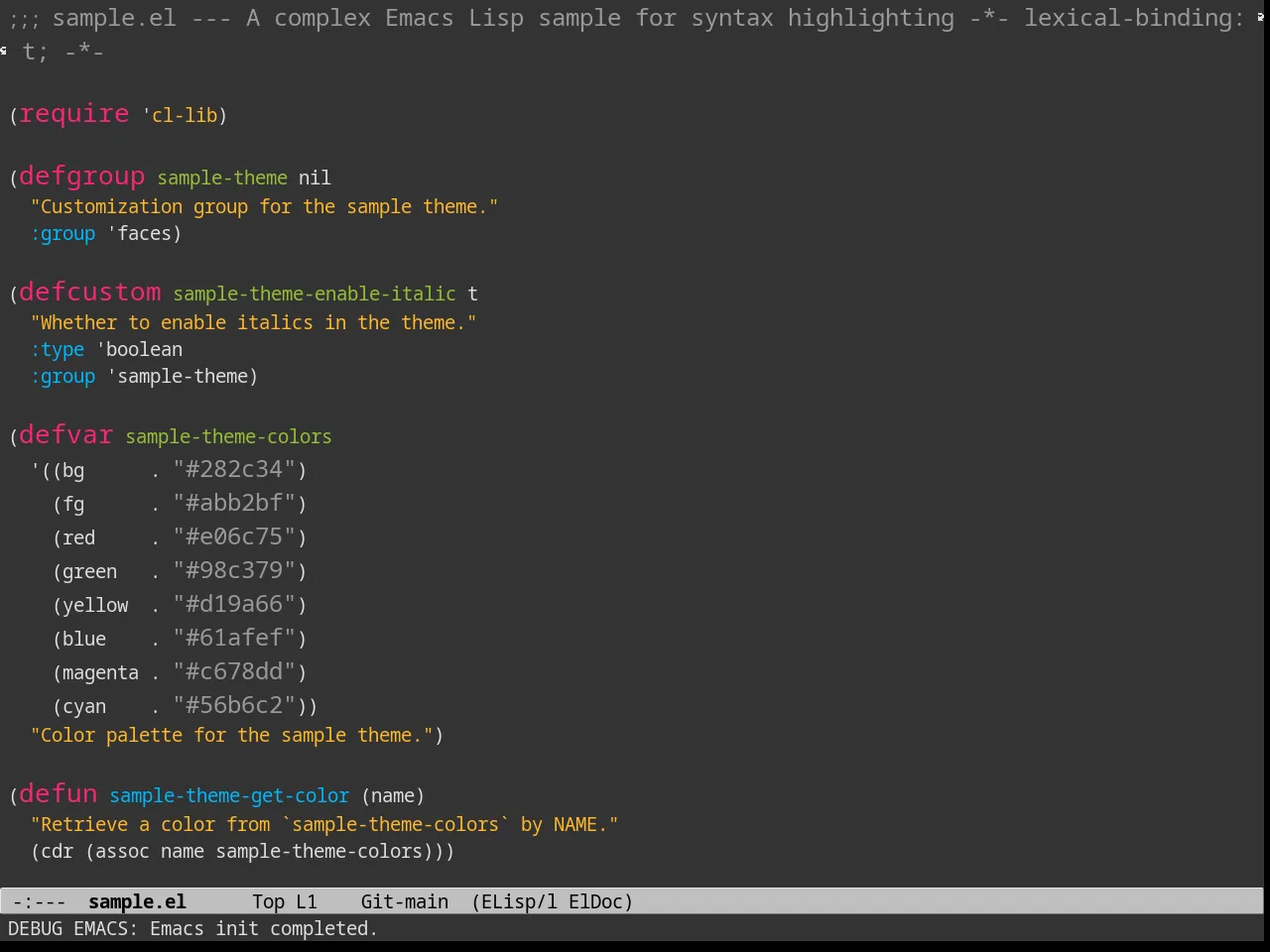Click the "Retrieve a color from" docstring
This screenshot has height=952, width=1270.
(x=324, y=824)
